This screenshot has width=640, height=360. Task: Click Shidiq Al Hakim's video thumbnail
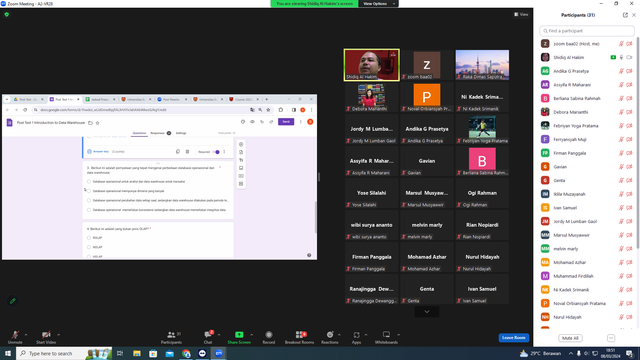pyautogui.click(x=371, y=65)
